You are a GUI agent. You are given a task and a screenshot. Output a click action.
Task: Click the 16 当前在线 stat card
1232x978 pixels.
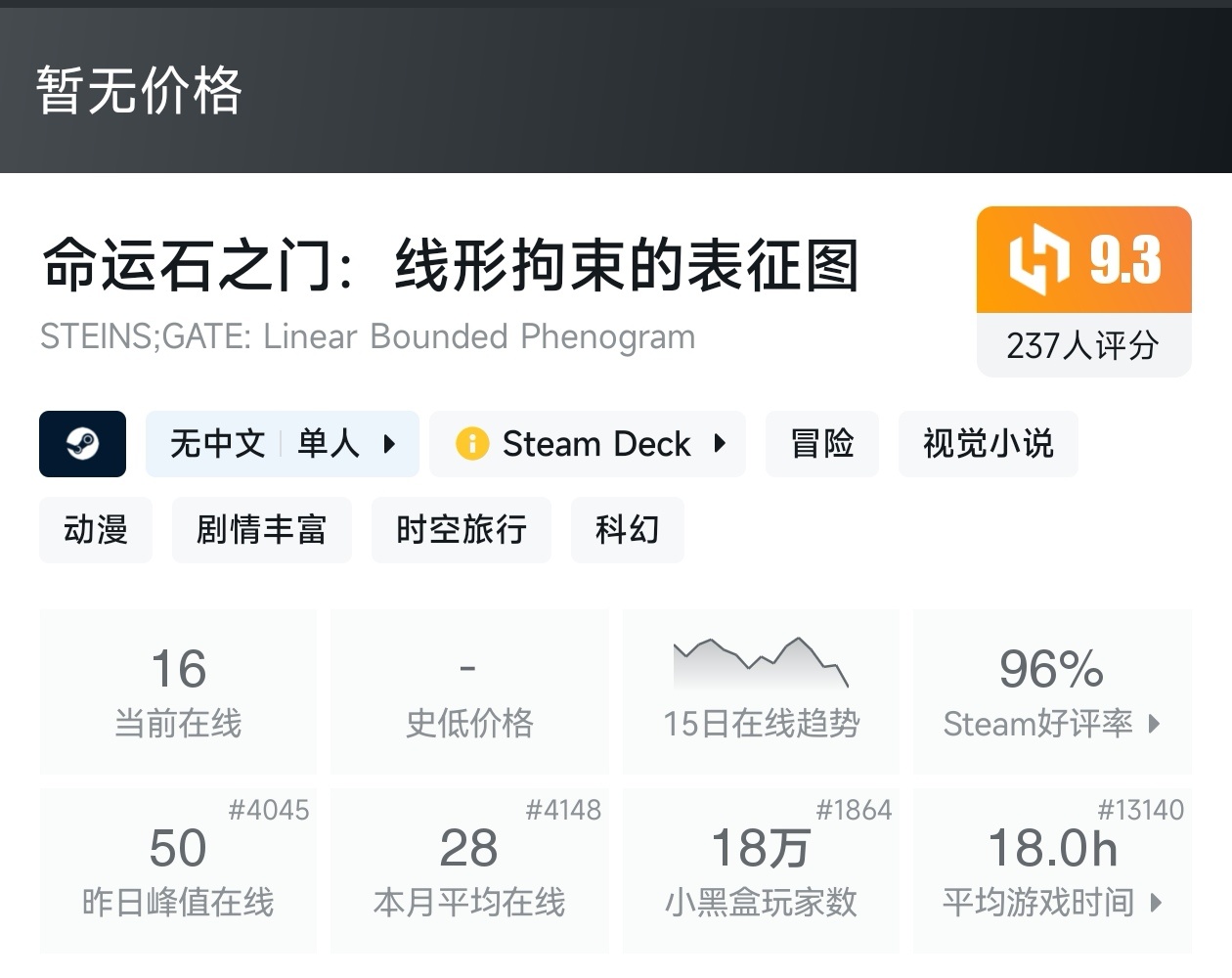point(178,691)
